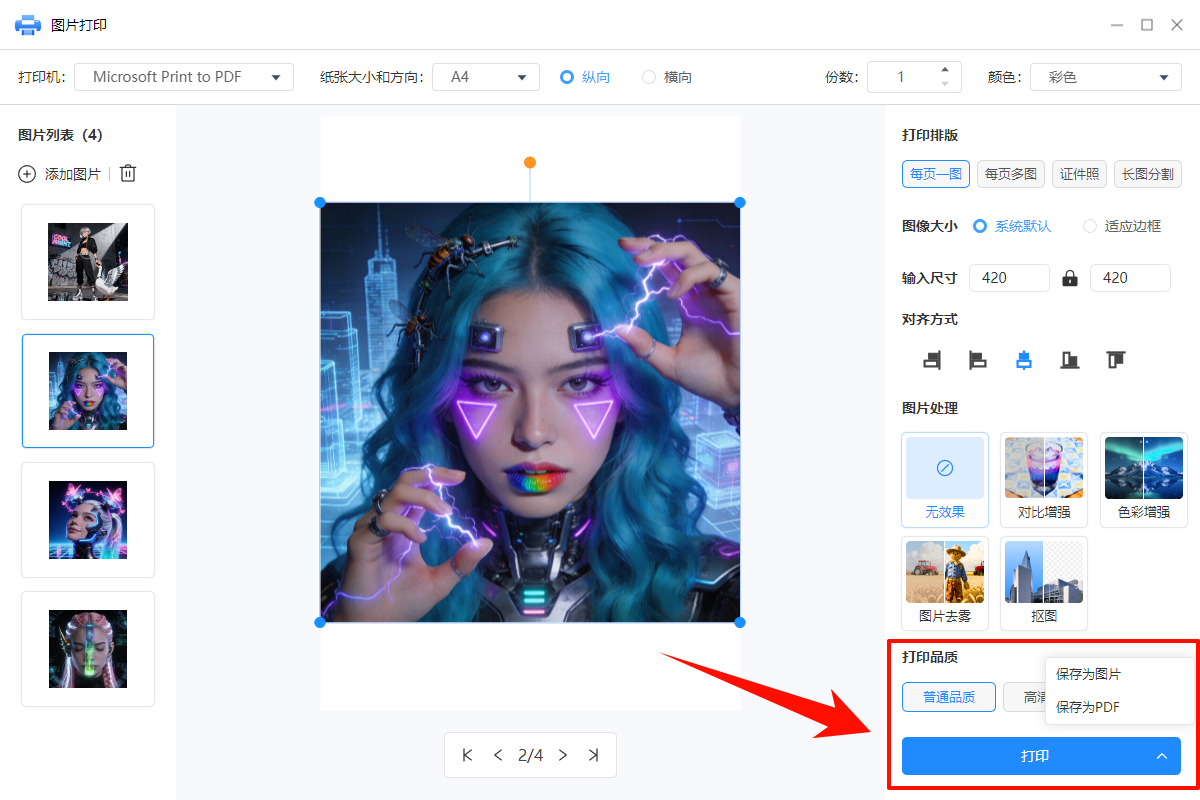Viewport: 1200px width, 800px height.
Task: Switch to the 每页多图 layout tab
Action: pyautogui.click(x=1010, y=173)
